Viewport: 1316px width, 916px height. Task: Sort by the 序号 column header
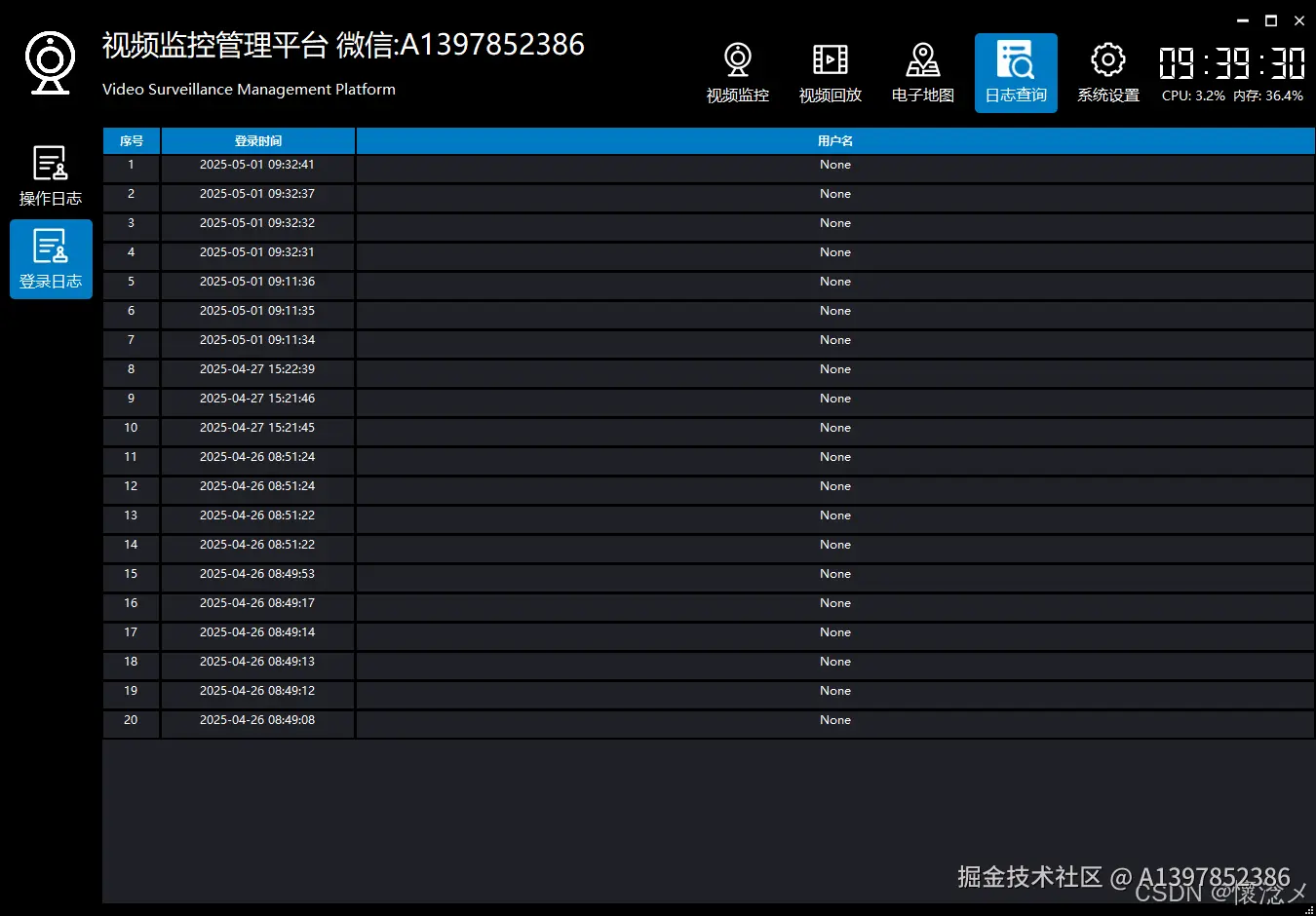point(132,140)
